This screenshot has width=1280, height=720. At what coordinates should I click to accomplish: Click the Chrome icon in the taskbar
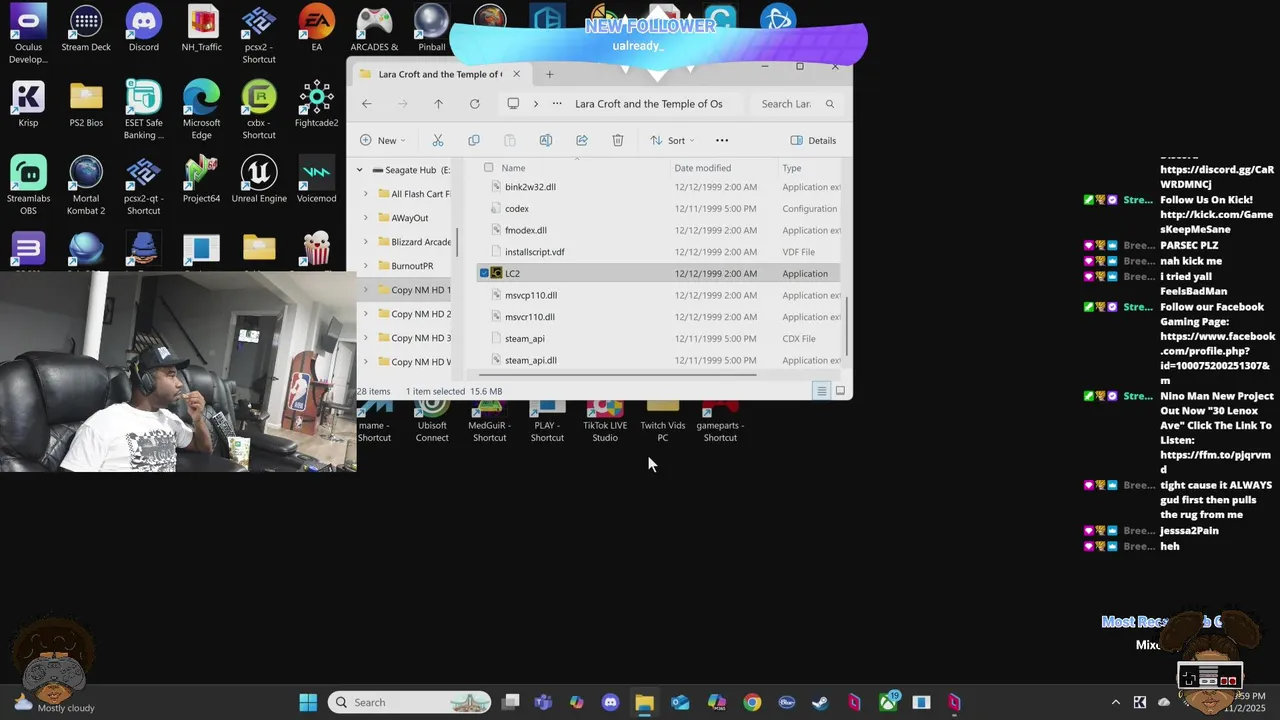pos(752,702)
